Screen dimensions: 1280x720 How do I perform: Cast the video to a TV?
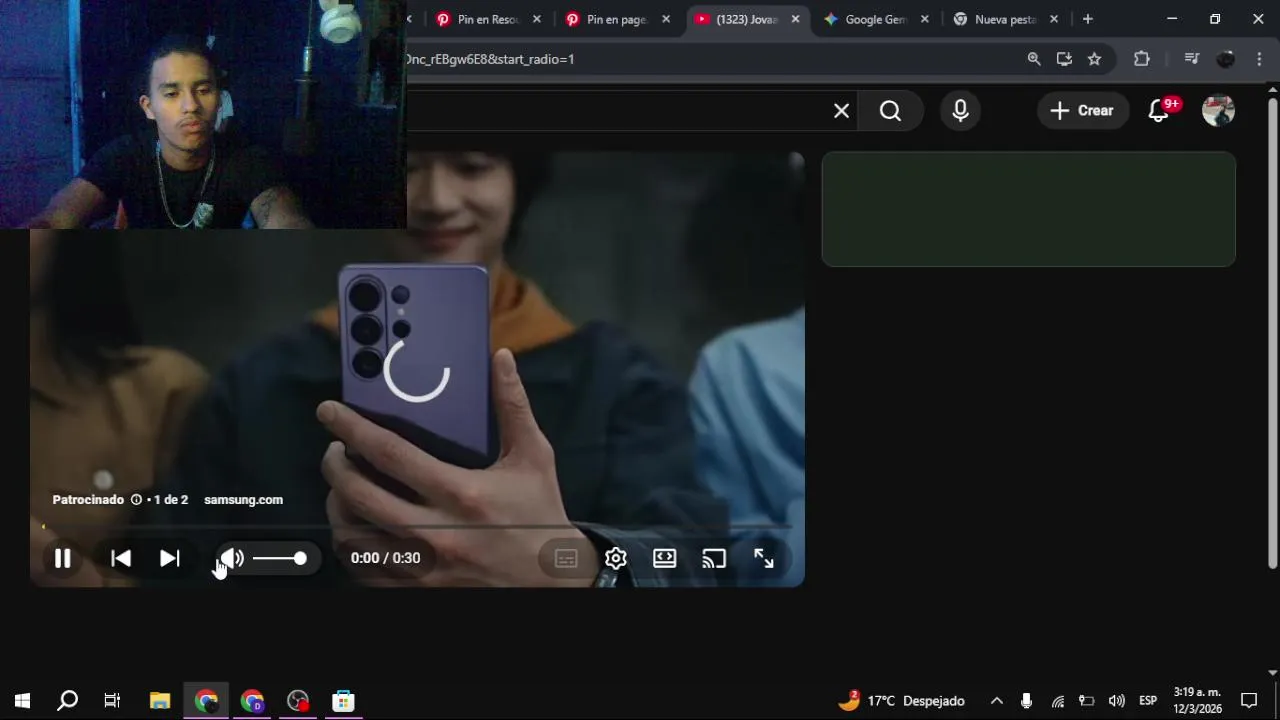point(714,558)
